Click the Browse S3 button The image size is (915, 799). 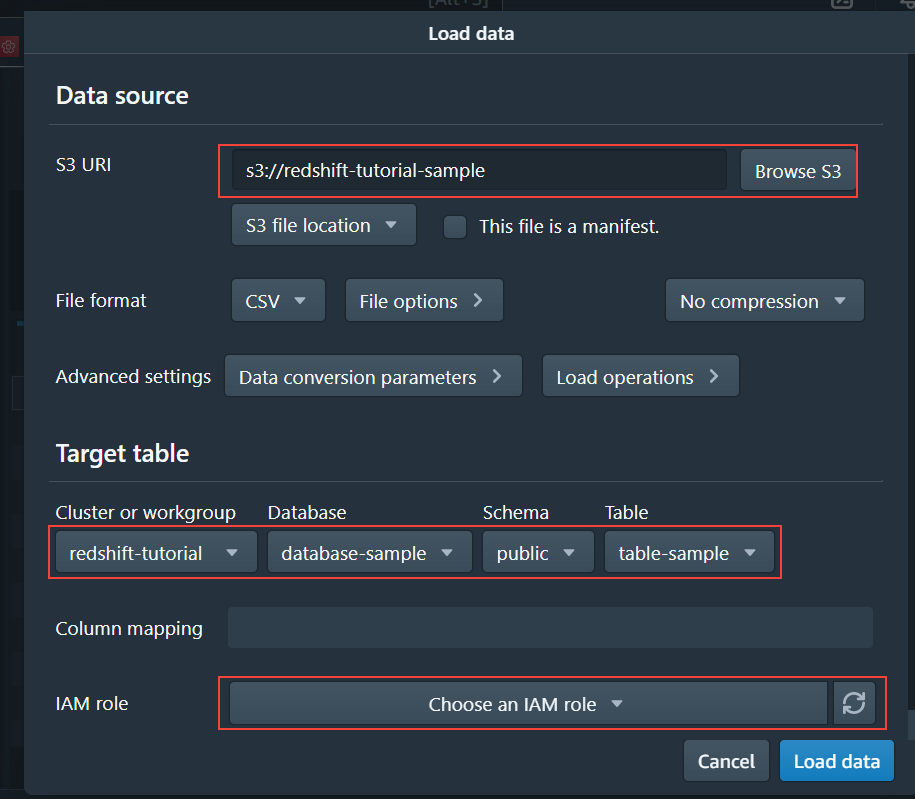point(798,170)
